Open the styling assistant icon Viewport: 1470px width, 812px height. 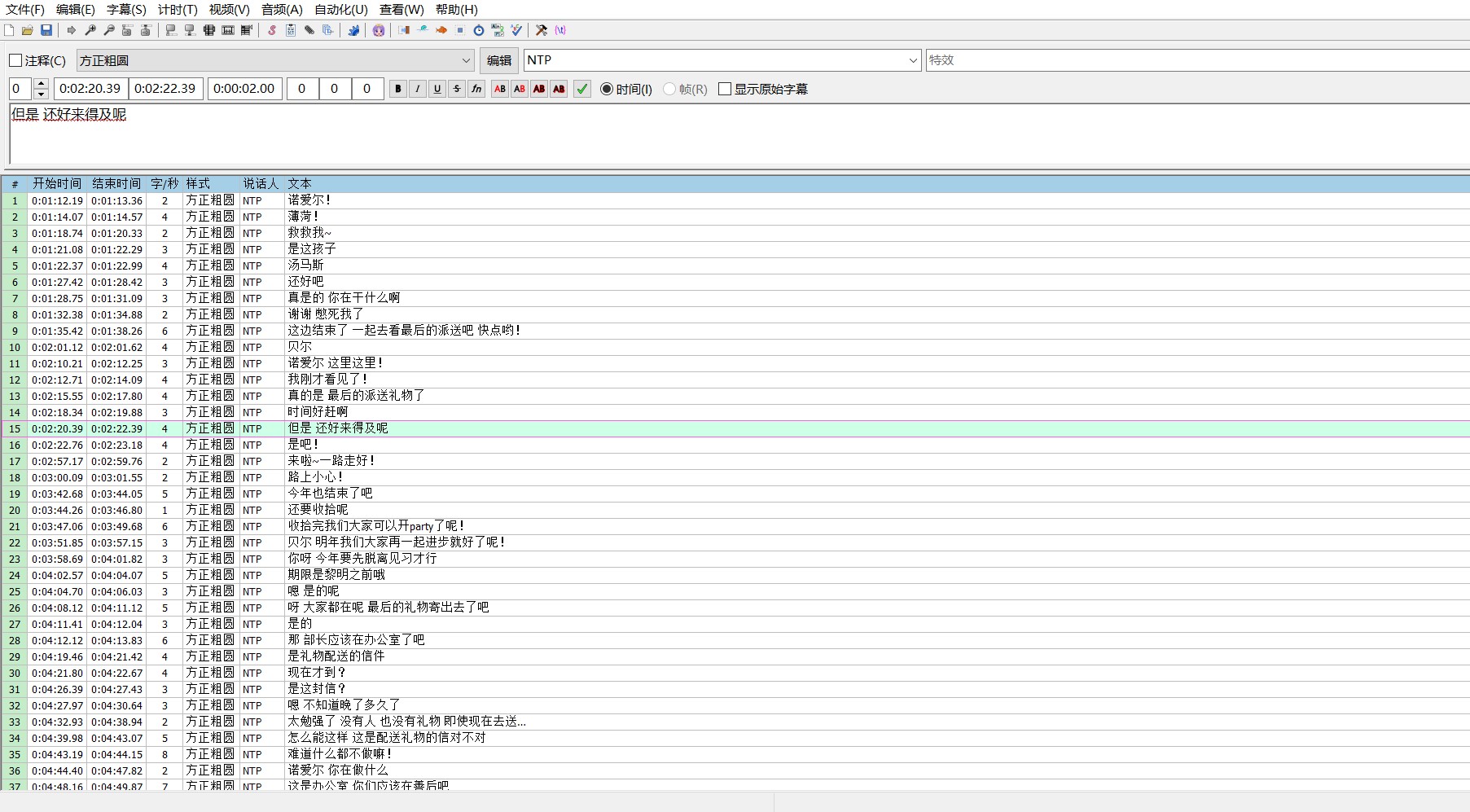tap(423, 30)
